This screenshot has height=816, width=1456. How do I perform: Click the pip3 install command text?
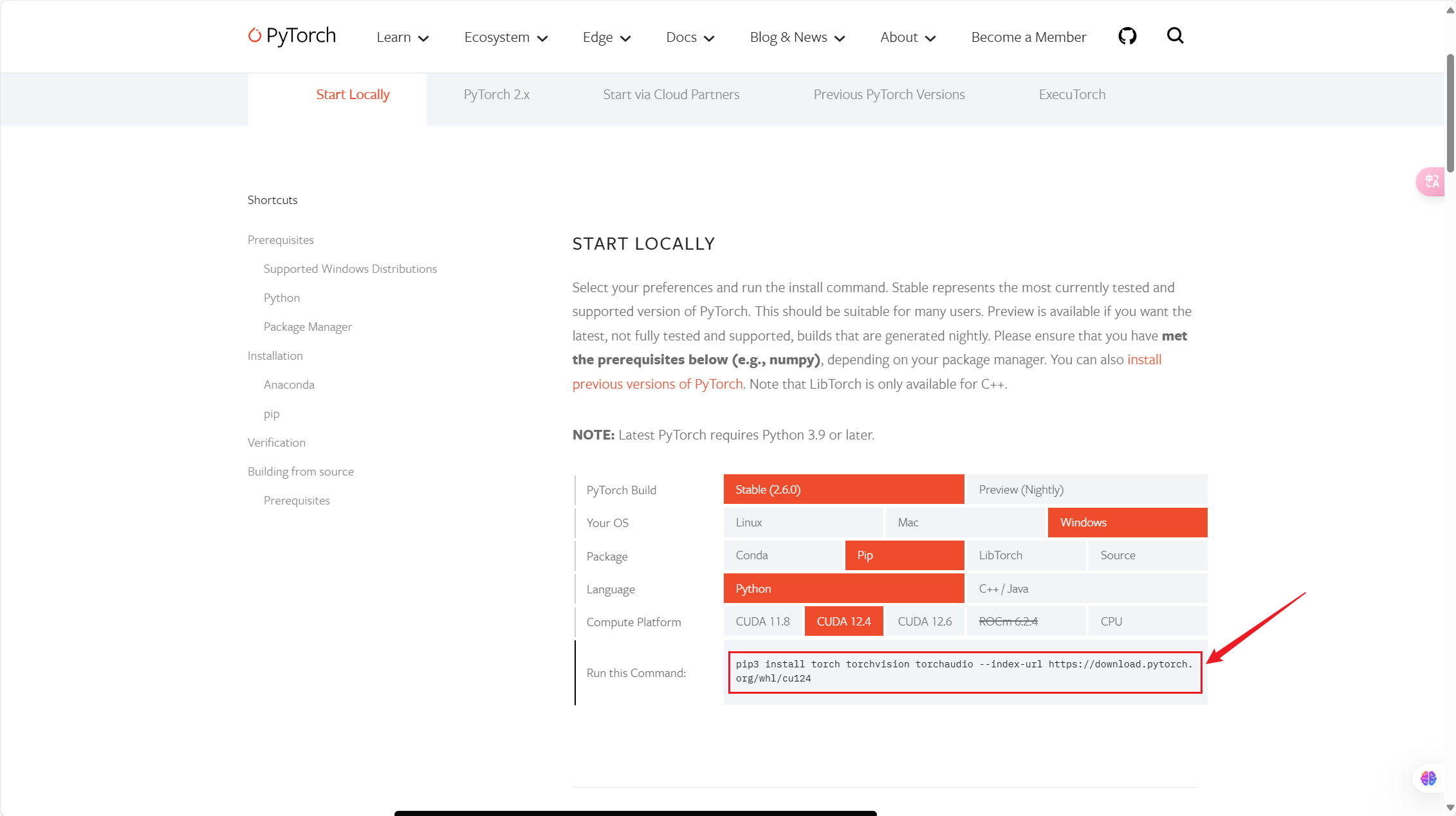click(x=964, y=671)
